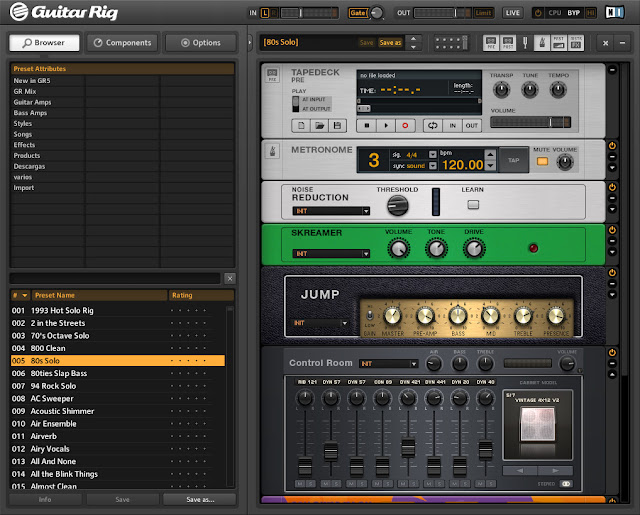
Task: Enable LIVE view
Action: (x=513, y=13)
